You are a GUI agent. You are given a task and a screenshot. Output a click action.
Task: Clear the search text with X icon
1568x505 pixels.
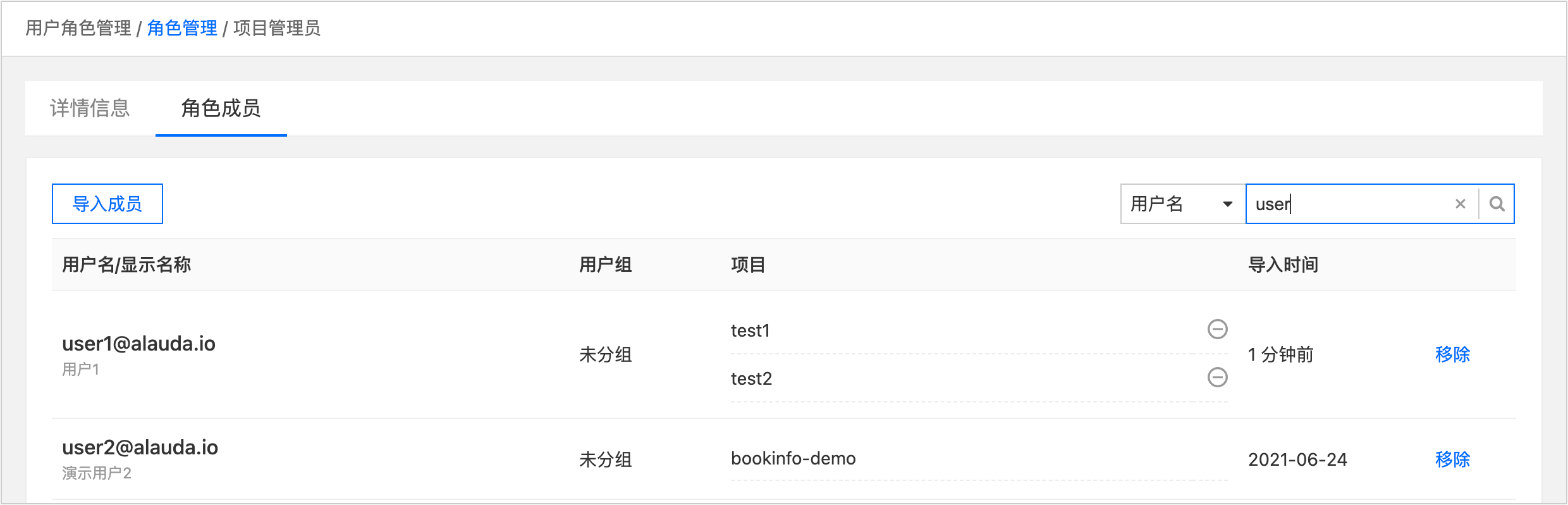(1460, 204)
